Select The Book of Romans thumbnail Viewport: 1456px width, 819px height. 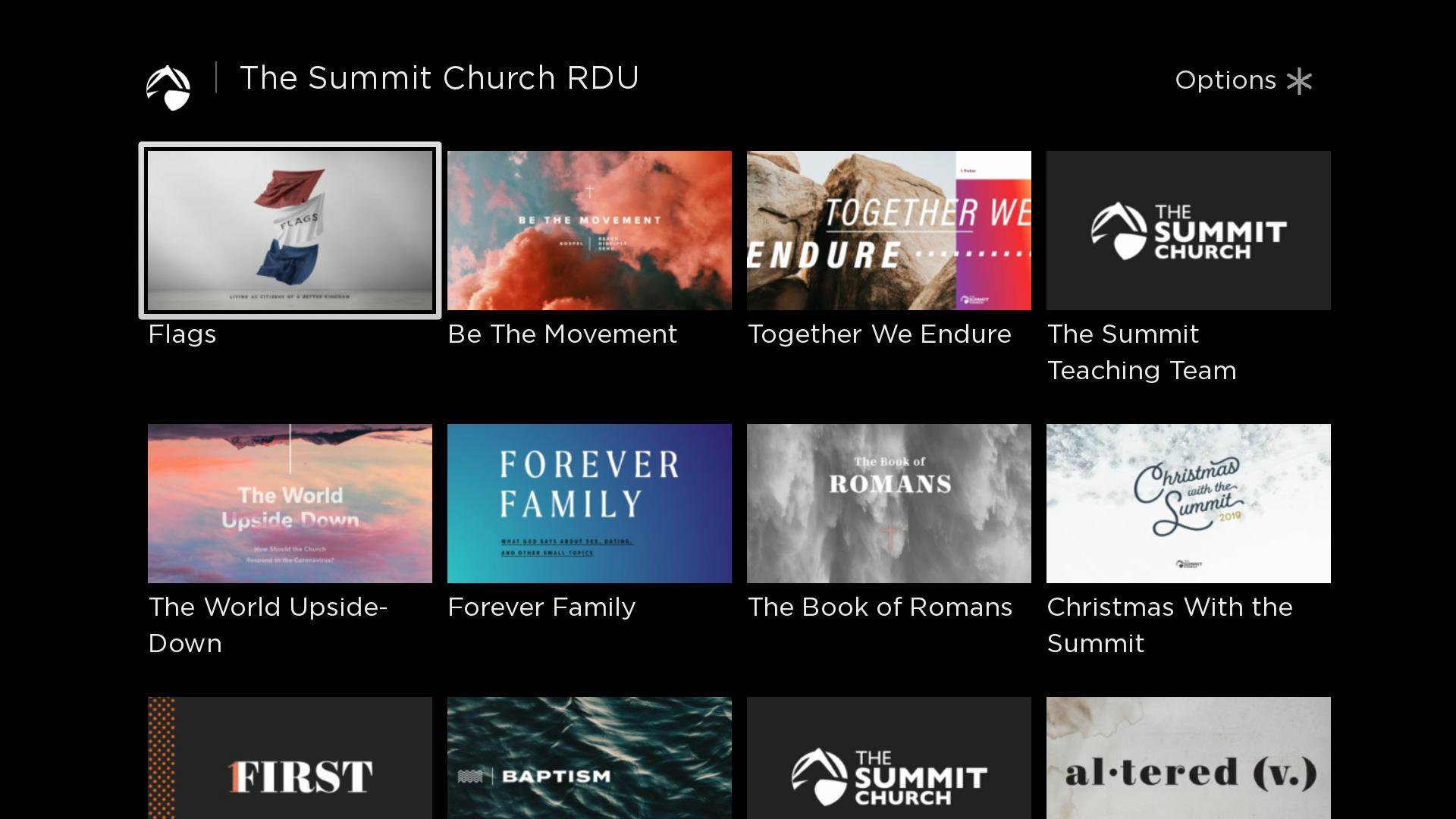[889, 504]
